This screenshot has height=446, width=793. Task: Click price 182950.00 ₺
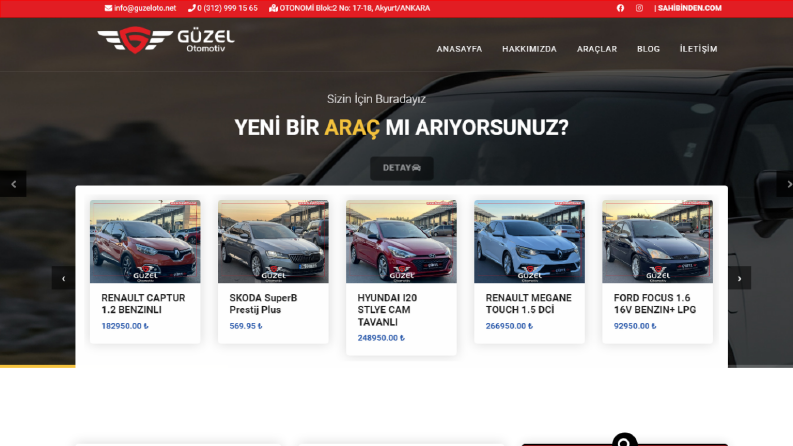click(x=125, y=326)
